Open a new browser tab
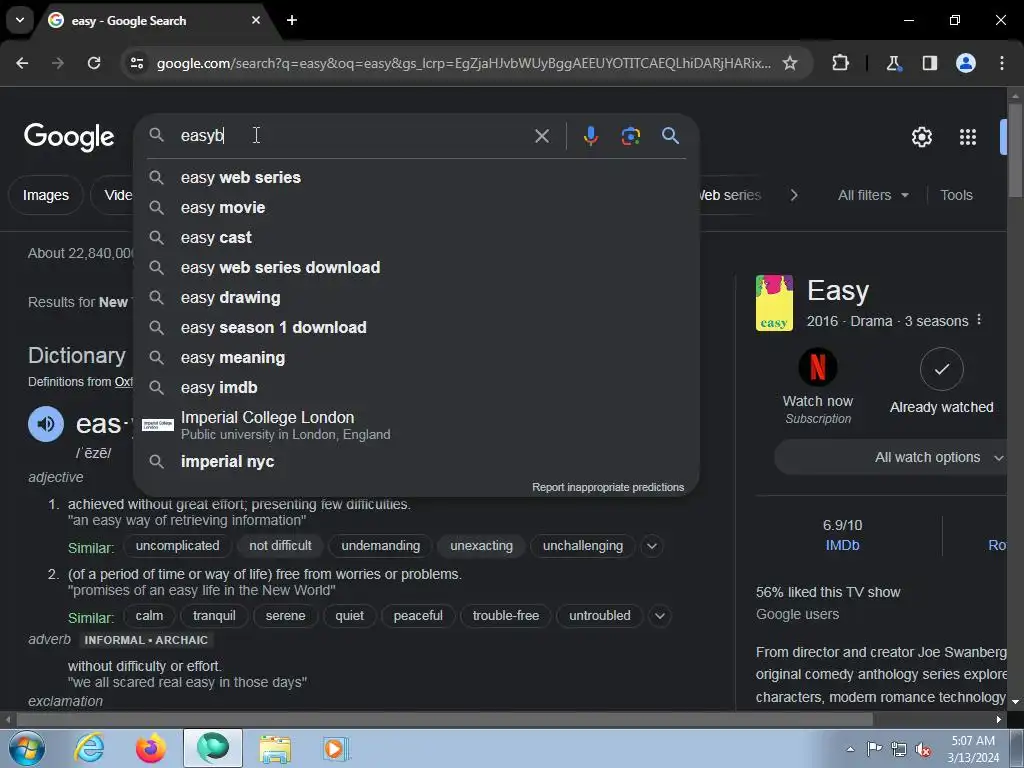Screen dimensions: 1024x768 (x=292, y=20)
